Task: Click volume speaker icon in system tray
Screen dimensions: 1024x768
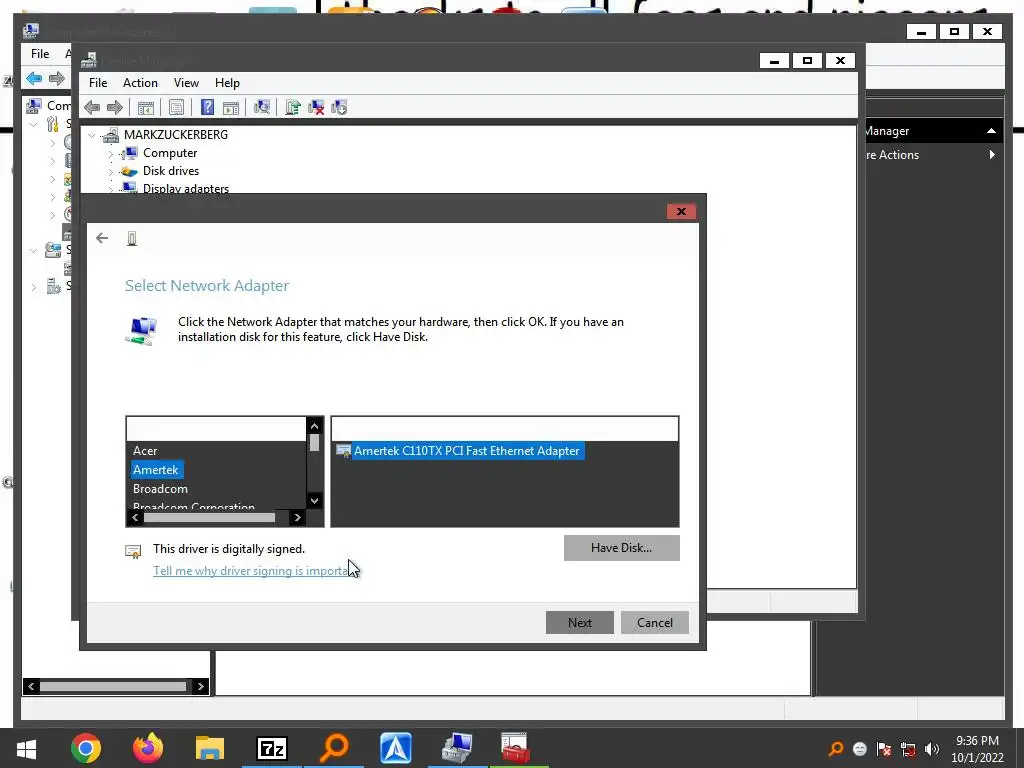Action: point(932,749)
